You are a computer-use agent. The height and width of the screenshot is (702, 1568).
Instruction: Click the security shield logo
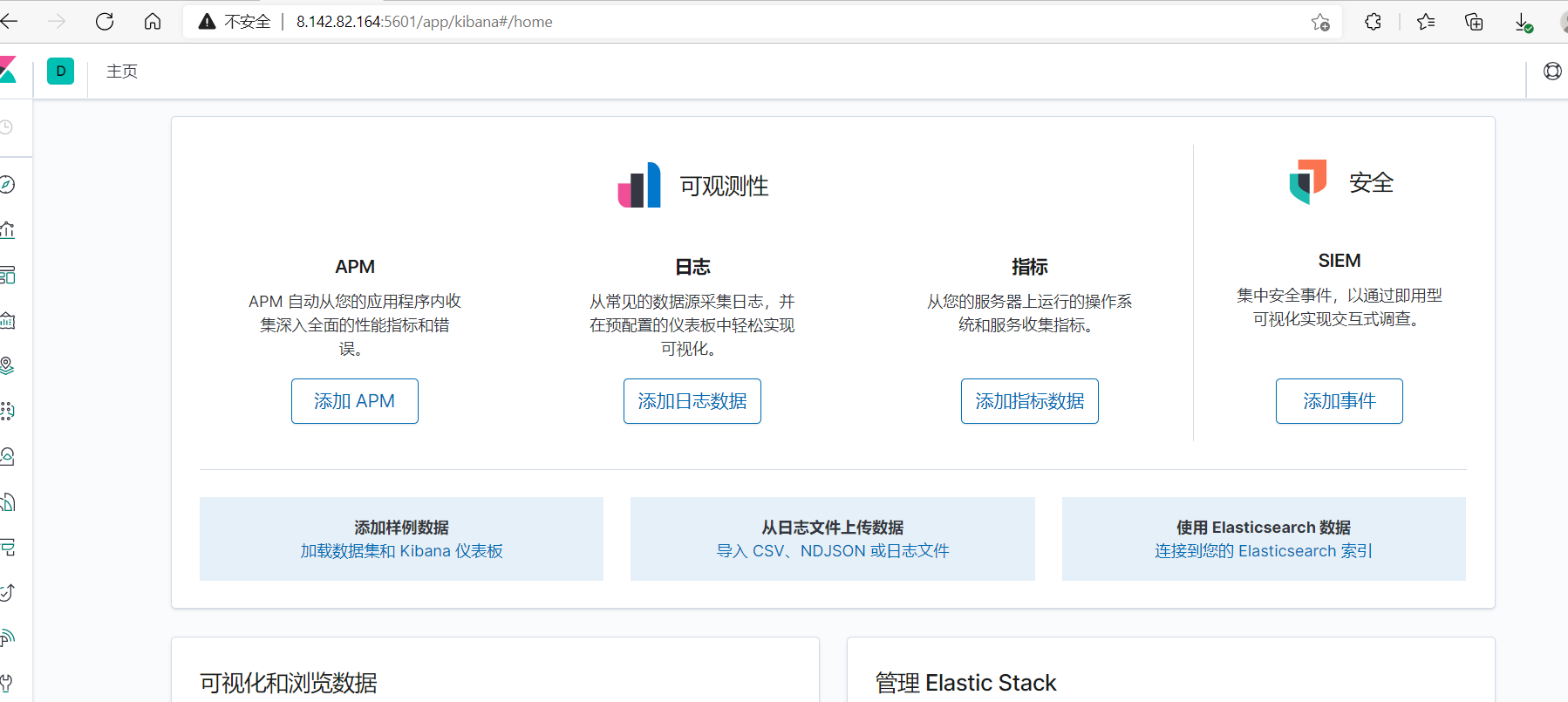(x=1308, y=181)
